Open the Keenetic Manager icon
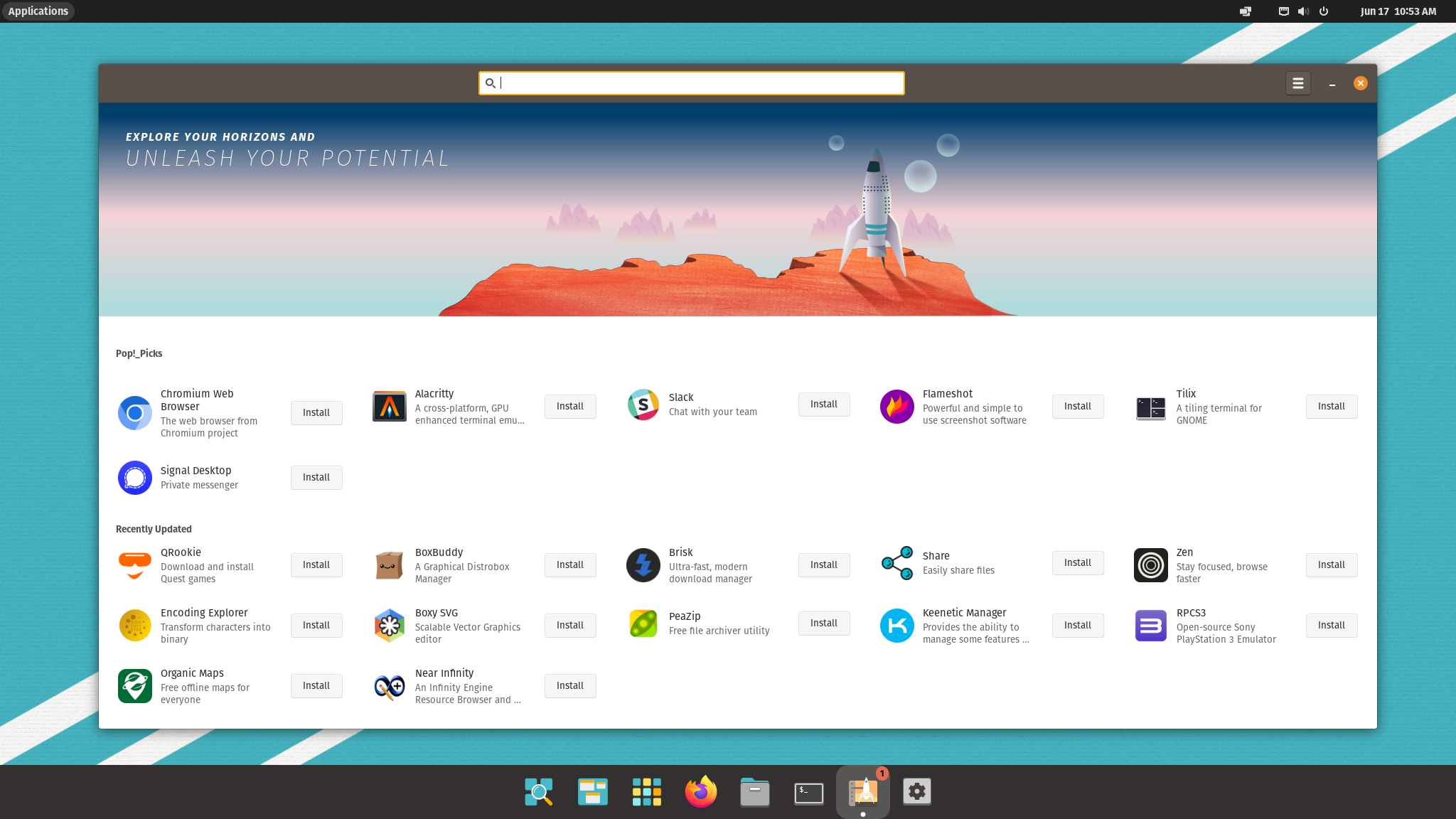This screenshot has height=819, width=1456. (897, 626)
